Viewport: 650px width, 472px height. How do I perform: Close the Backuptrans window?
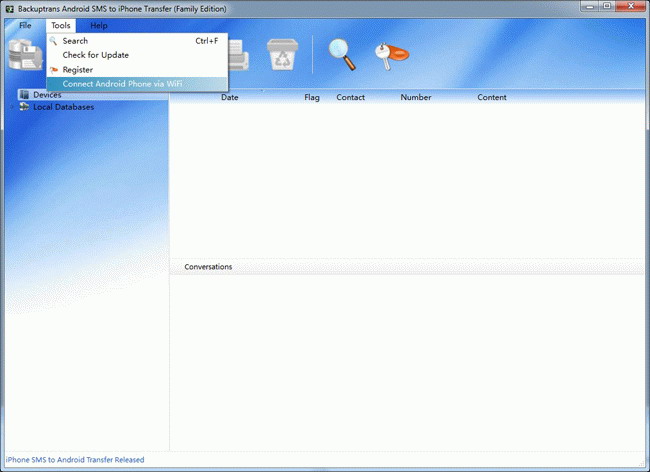tap(631, 6)
